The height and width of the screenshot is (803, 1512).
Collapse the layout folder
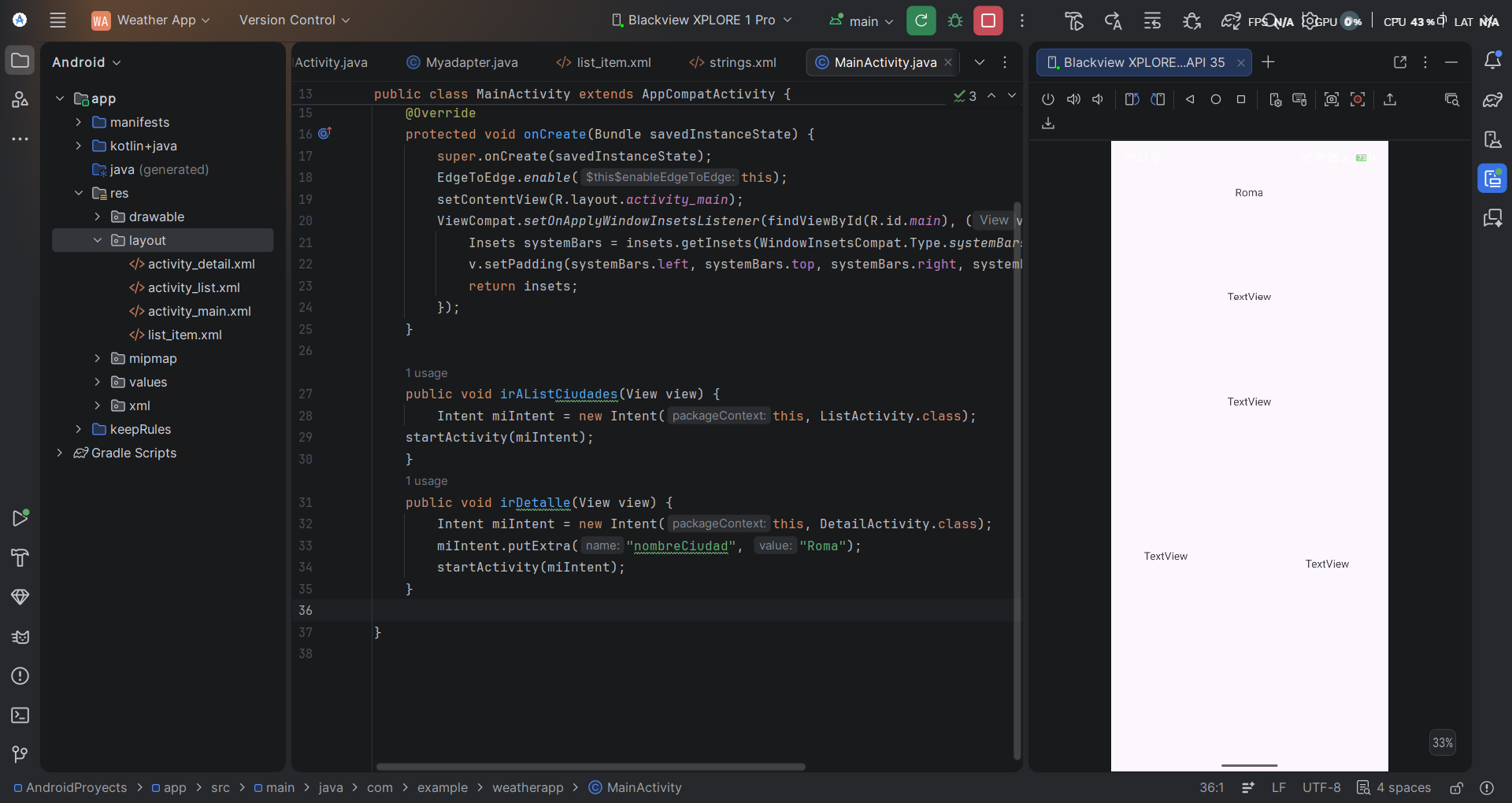[x=98, y=240]
